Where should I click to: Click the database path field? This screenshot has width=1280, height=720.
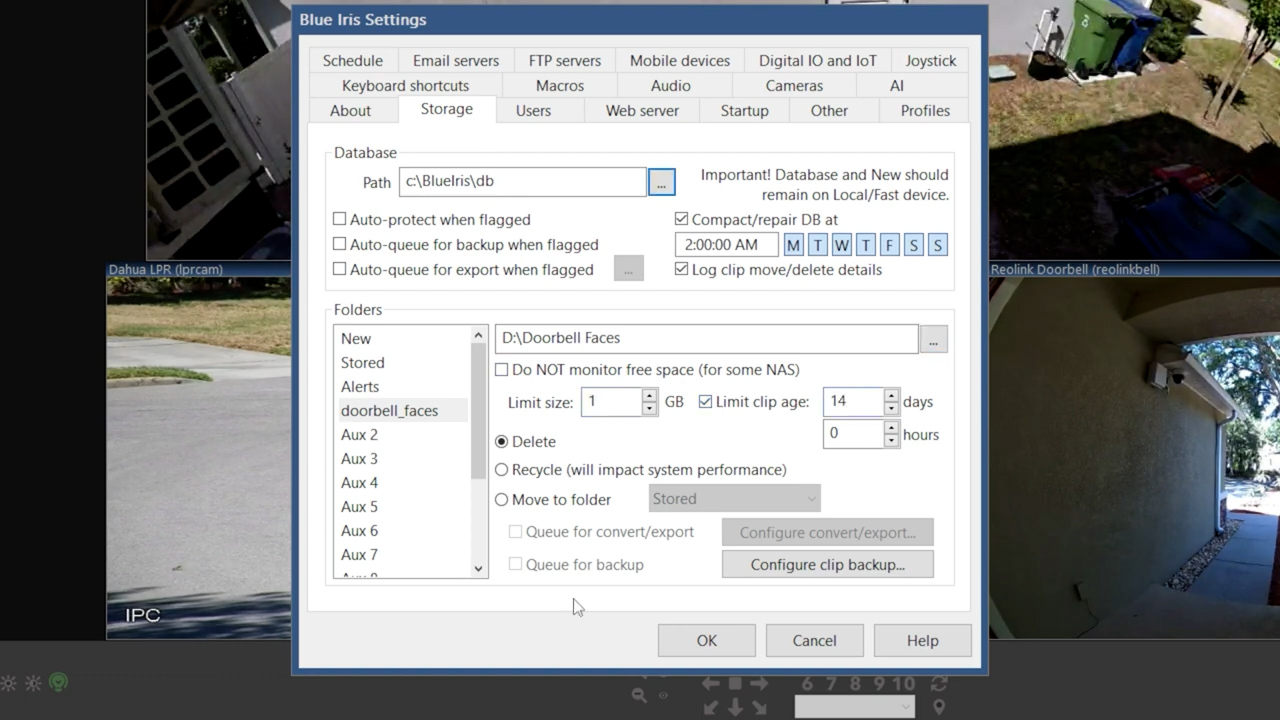[x=522, y=182]
